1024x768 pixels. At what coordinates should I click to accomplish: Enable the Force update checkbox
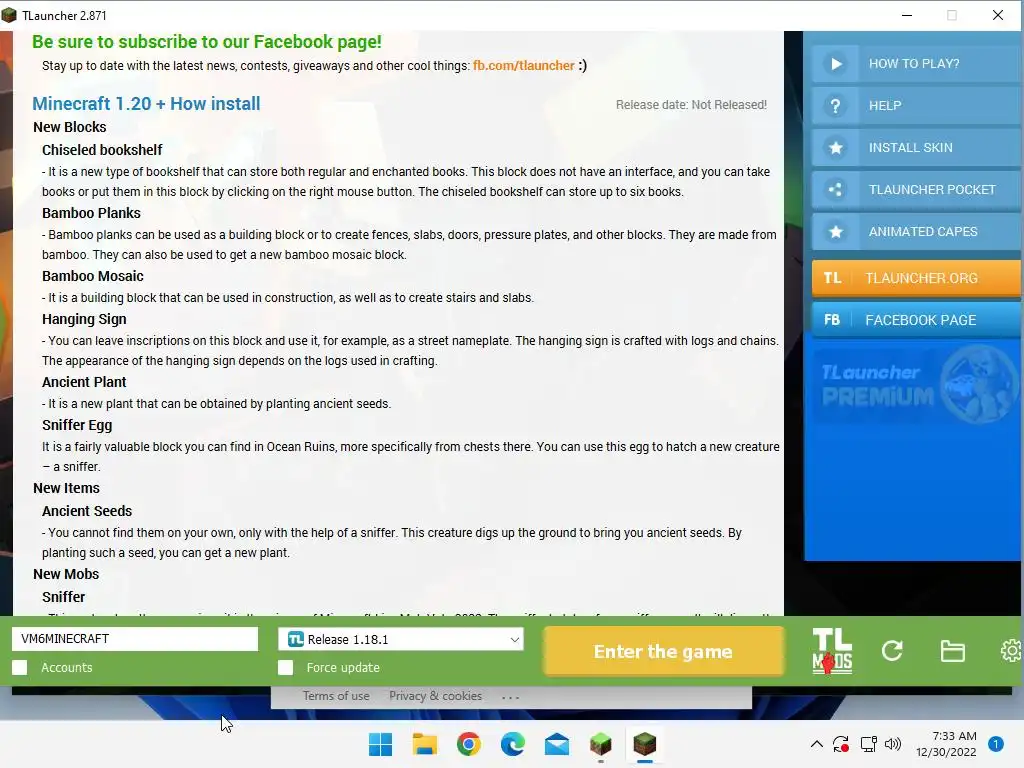[285, 667]
